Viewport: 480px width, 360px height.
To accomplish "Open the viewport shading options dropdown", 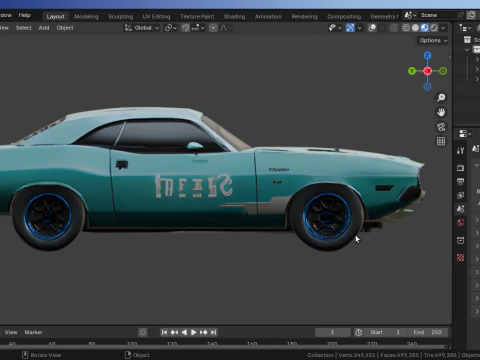I will [443, 28].
